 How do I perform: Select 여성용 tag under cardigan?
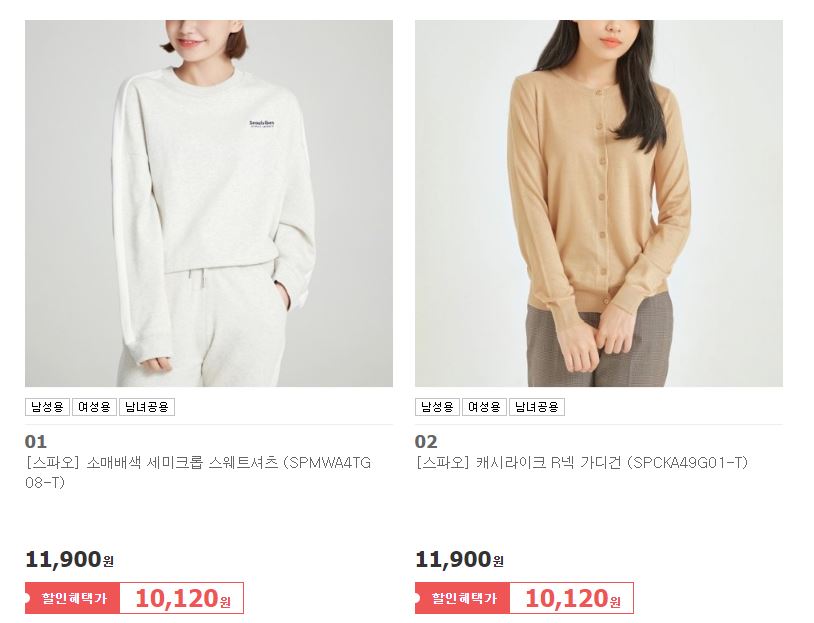(484, 407)
